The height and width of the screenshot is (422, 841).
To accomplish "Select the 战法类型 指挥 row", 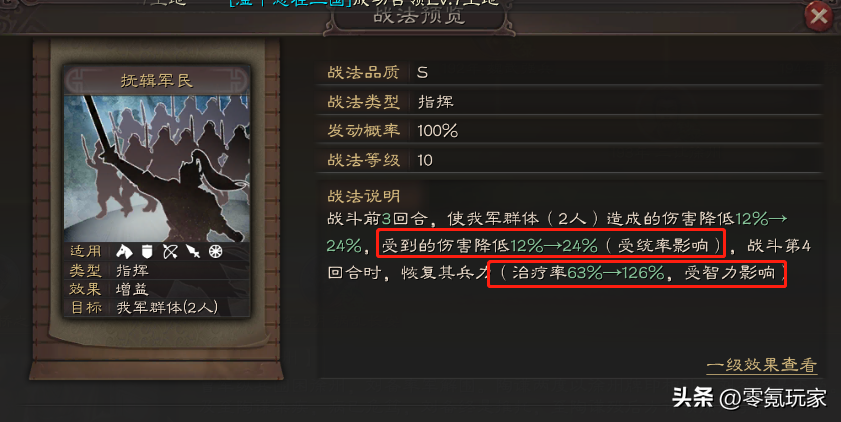I will click(x=570, y=101).
